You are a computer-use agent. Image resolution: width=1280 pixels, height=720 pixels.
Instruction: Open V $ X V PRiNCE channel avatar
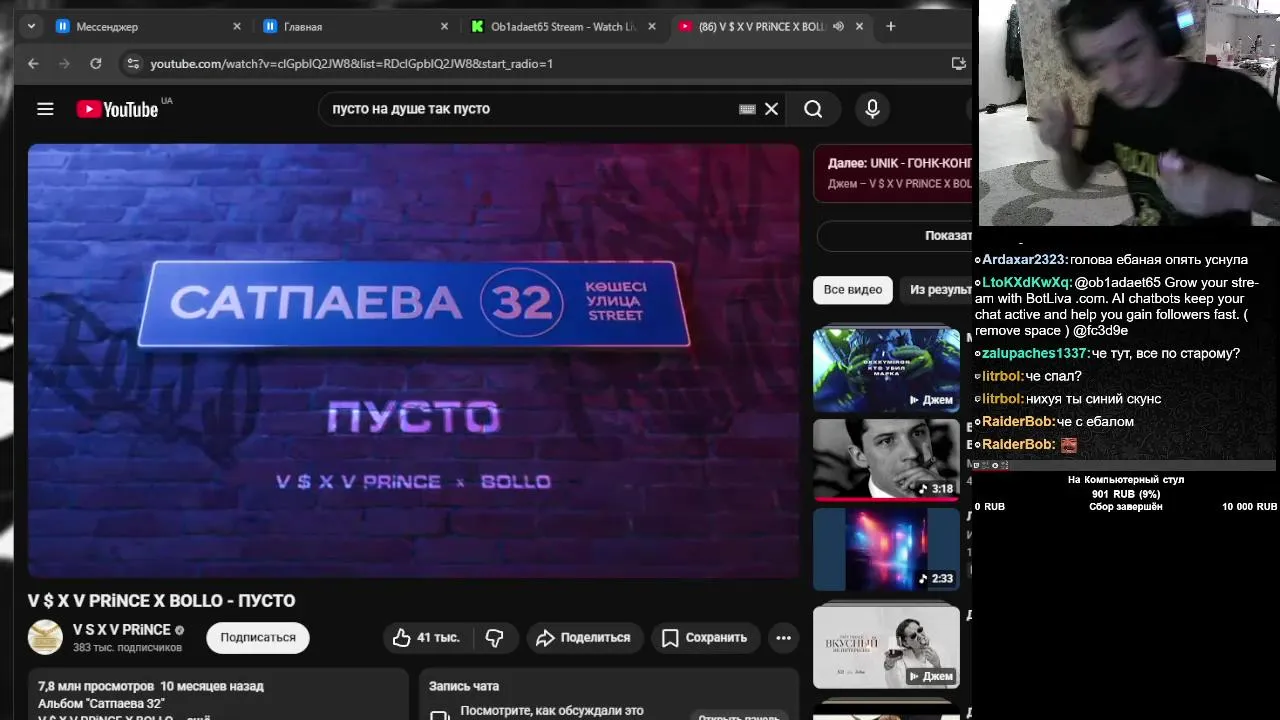pos(45,637)
